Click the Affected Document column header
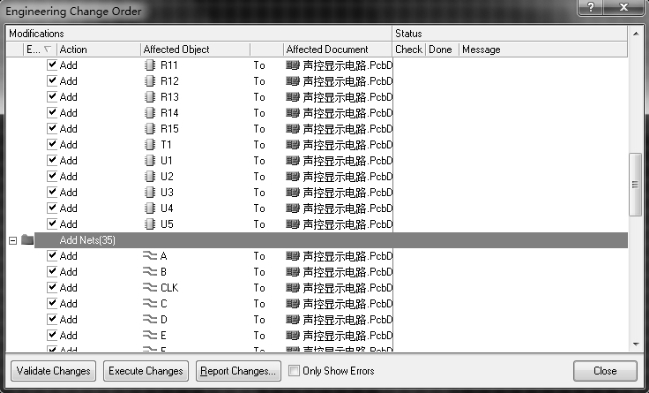649x393 pixels. pyautogui.click(x=338, y=49)
